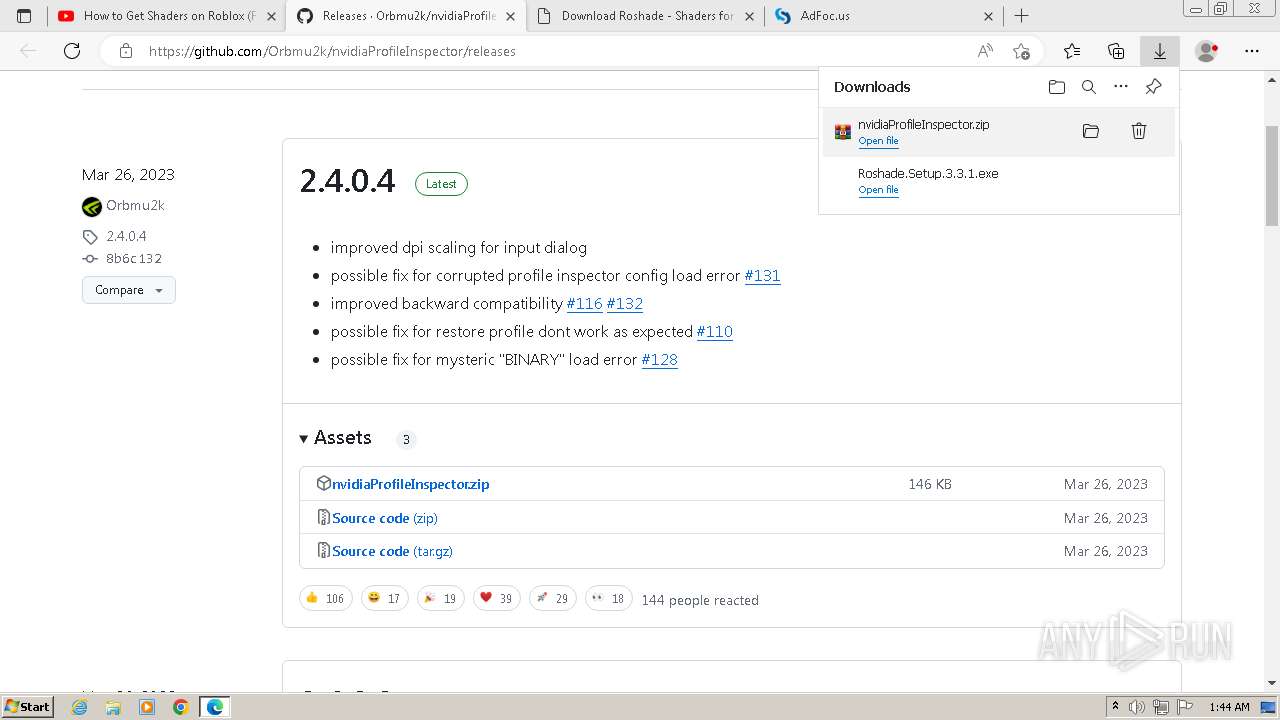Click the laugh emoji reaction
Image resolution: width=1280 pixels, height=720 pixels.
coord(385,598)
